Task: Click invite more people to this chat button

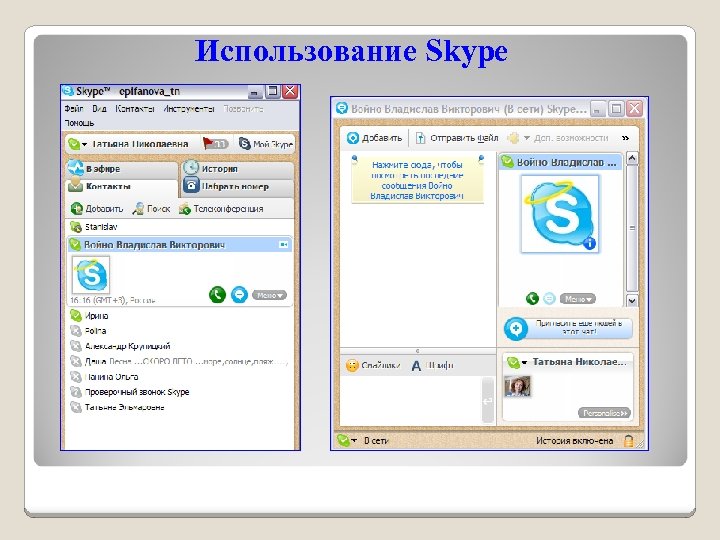Action: click(x=568, y=328)
